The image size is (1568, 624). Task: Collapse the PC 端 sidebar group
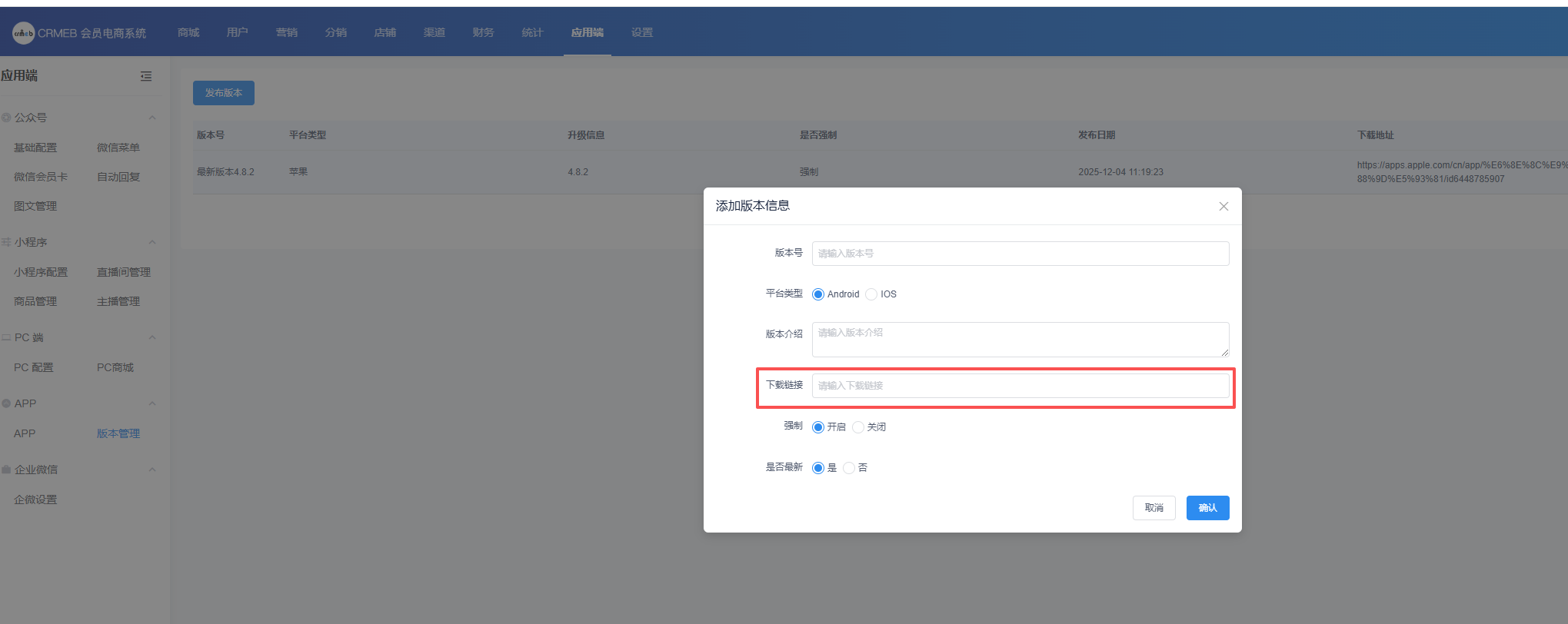(152, 337)
